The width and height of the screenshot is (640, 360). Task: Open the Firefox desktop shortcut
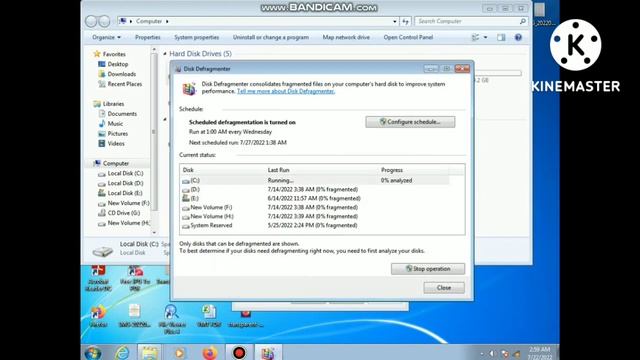pyautogui.click(x=98, y=316)
